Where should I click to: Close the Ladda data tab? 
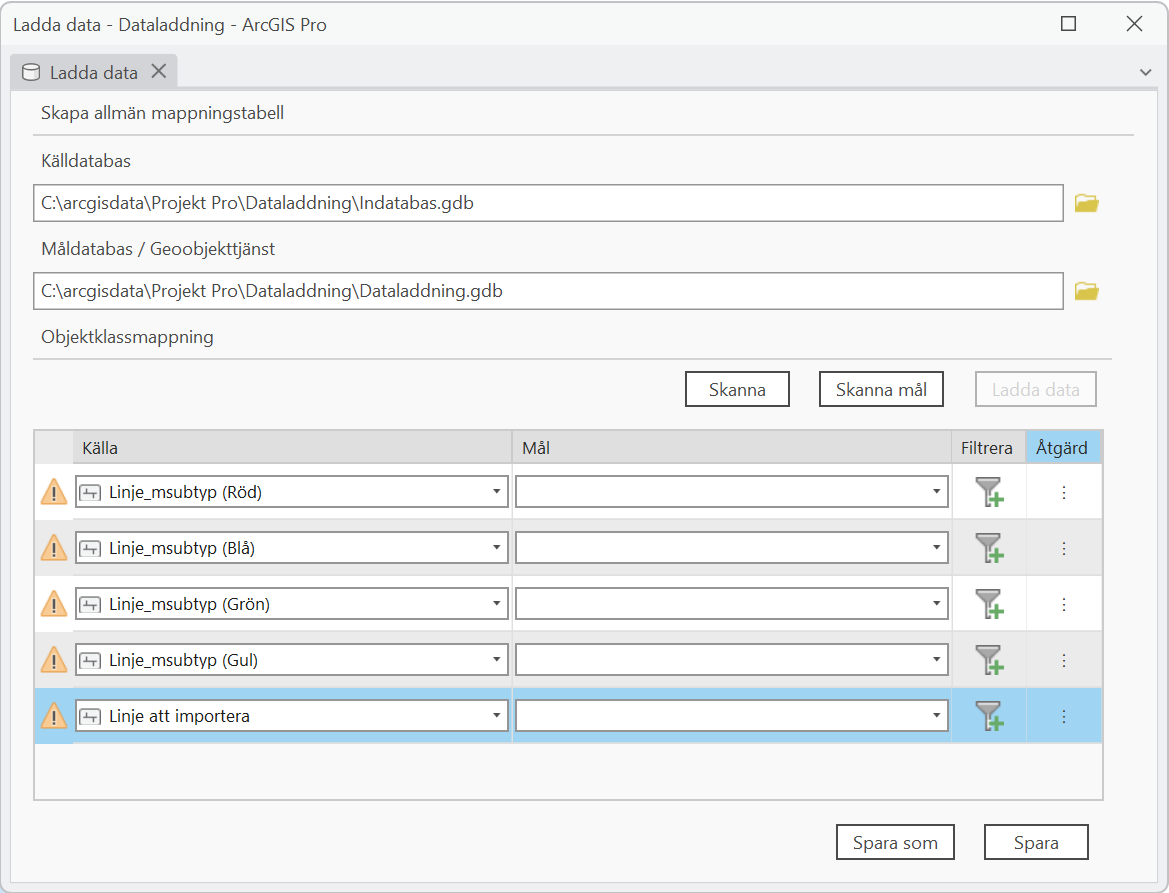click(x=158, y=71)
